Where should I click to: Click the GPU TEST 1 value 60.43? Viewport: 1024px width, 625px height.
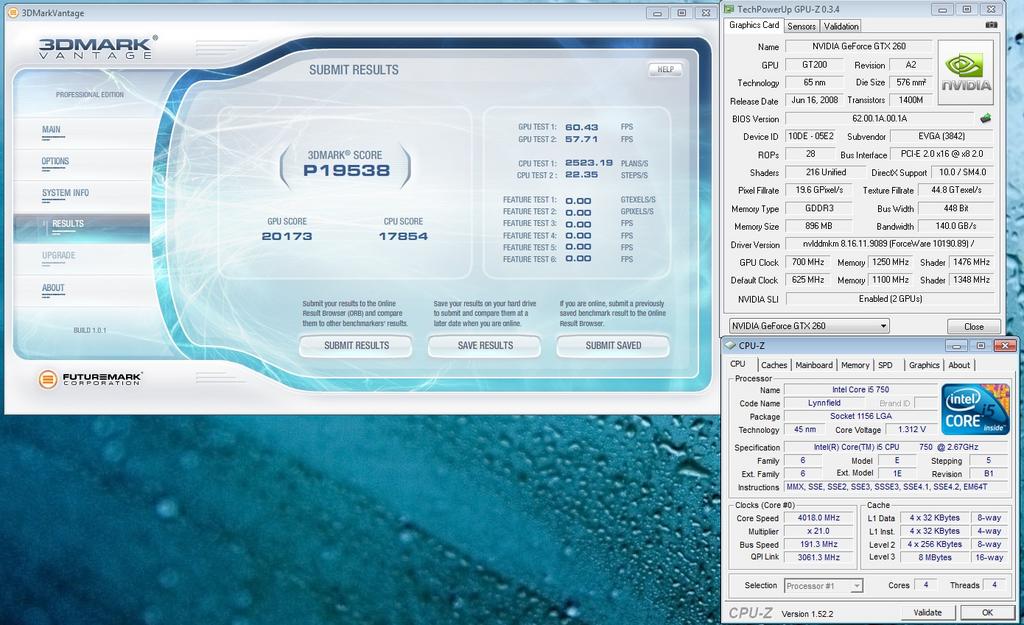[x=581, y=127]
